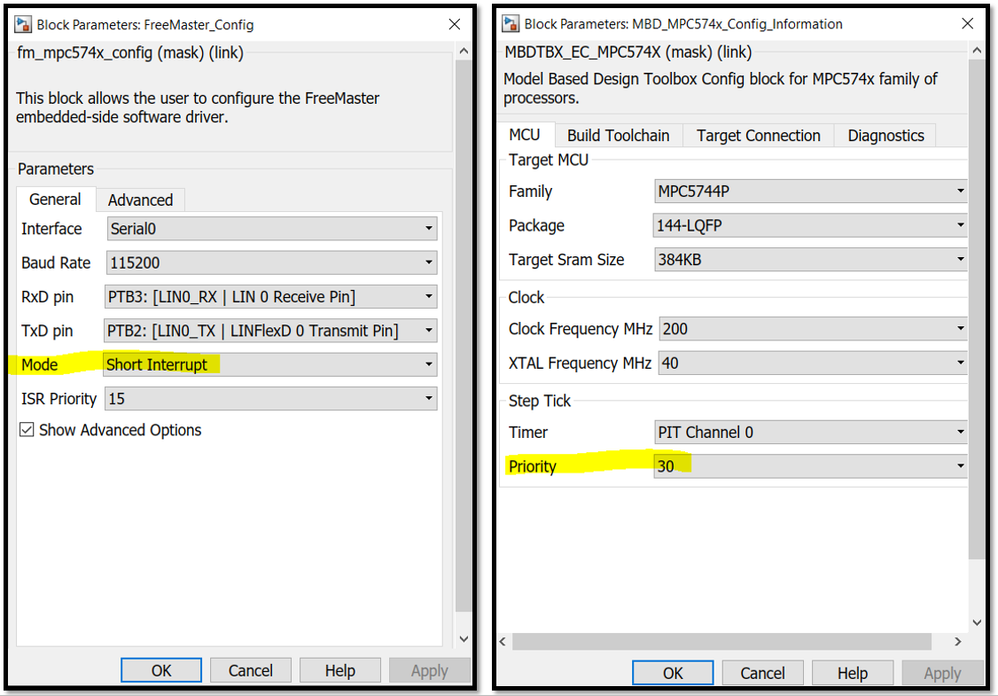Click the FreeMaster dialog scroll up arrow
Screen dimensions: 998x696
coord(464,51)
